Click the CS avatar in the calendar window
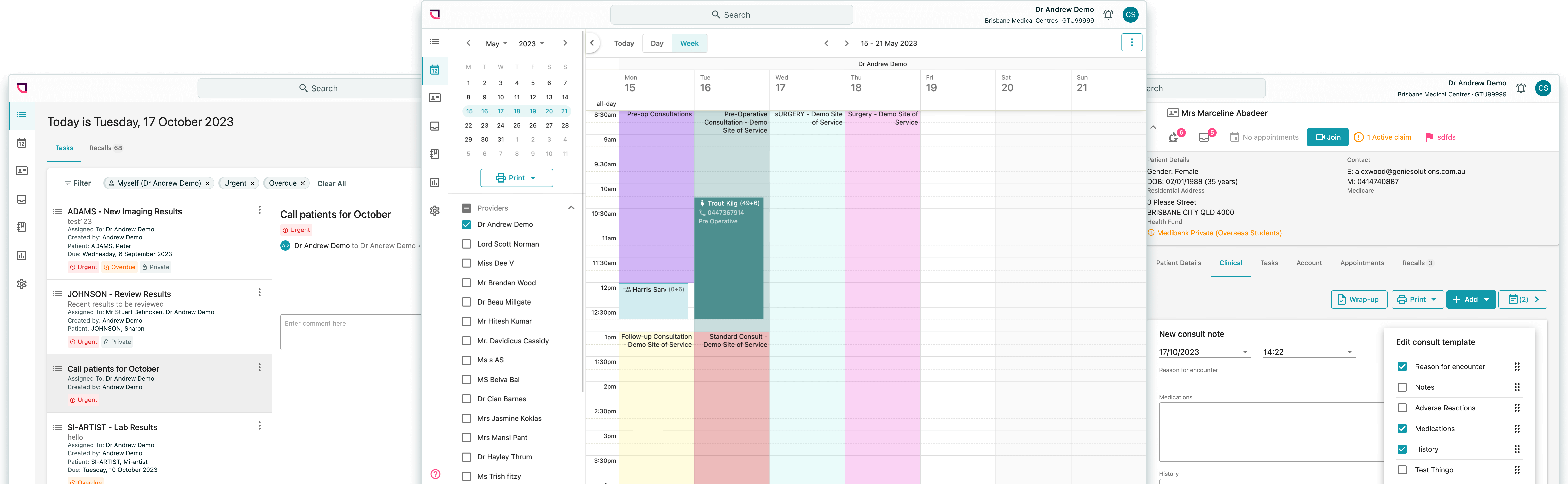Screen dimensions: 1568x484 coord(1130,15)
